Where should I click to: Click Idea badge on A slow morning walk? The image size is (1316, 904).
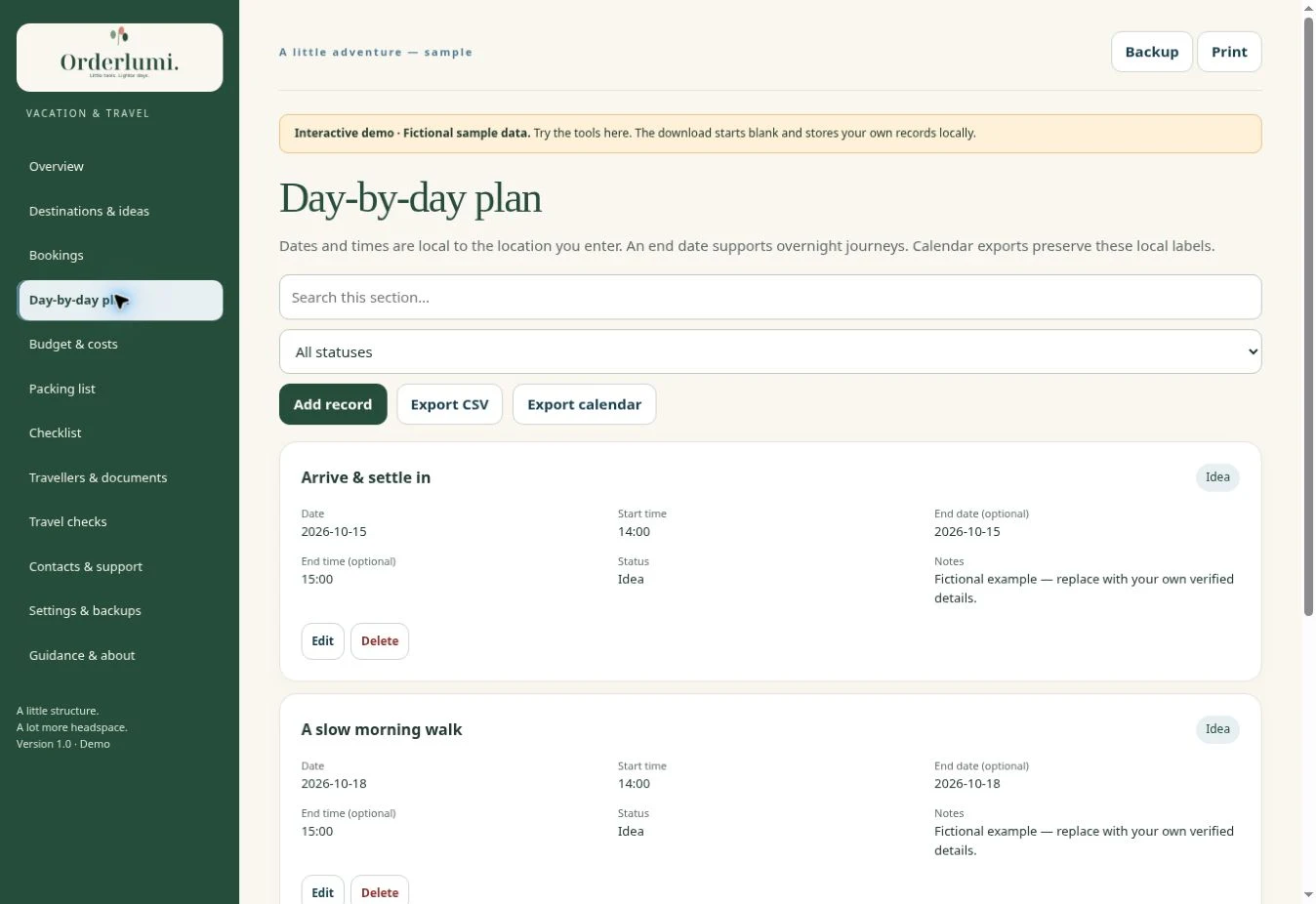[1217, 729]
